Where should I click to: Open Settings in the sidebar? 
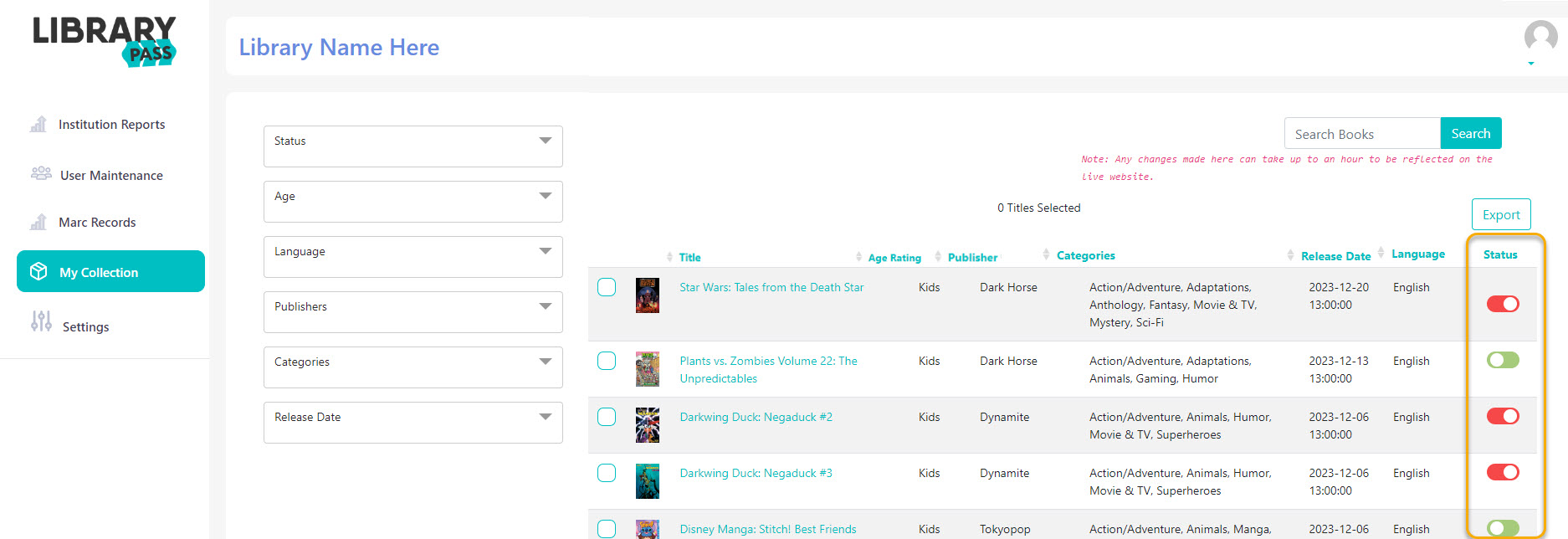pyautogui.click(x=85, y=326)
